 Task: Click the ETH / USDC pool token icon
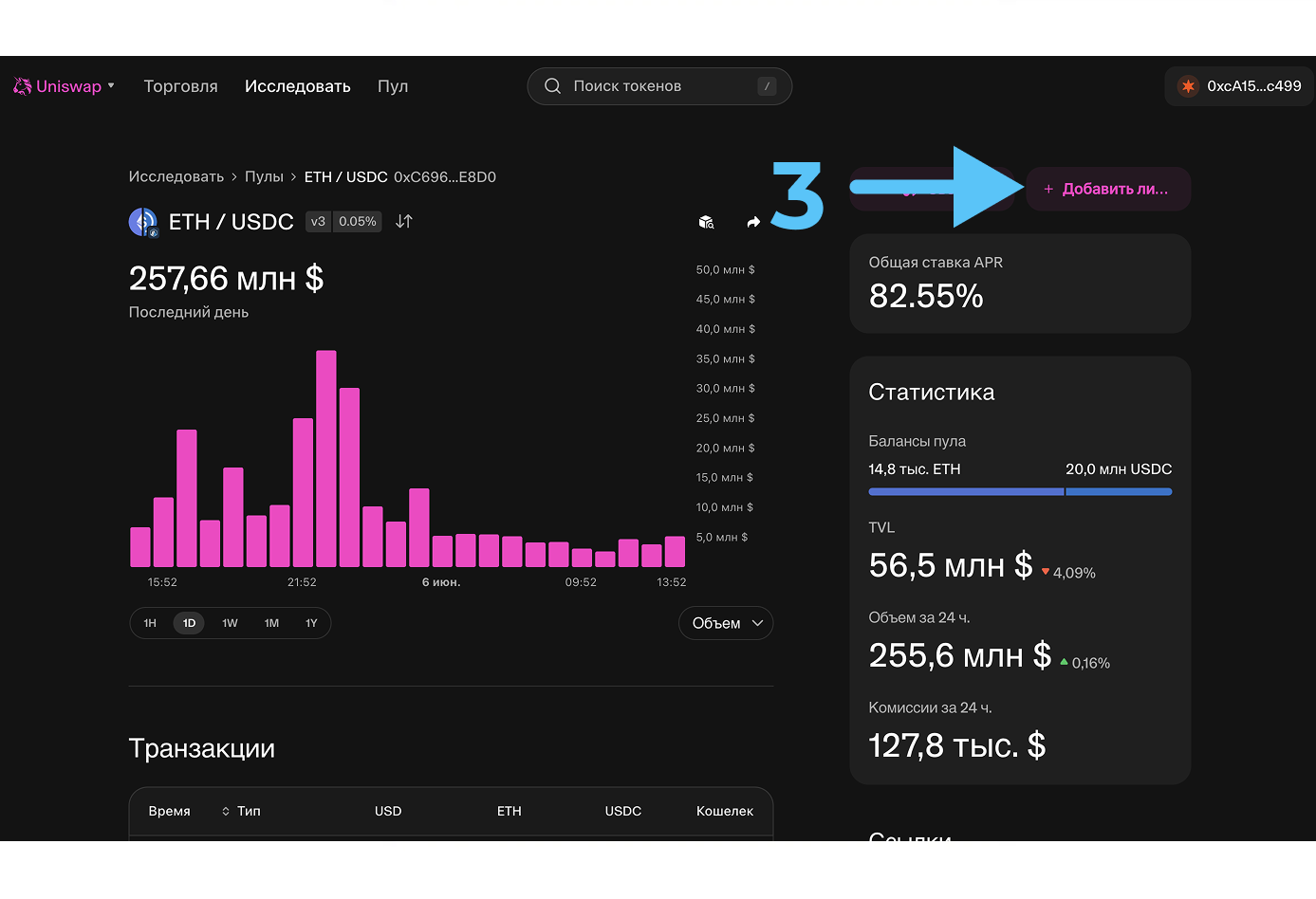coord(143,222)
